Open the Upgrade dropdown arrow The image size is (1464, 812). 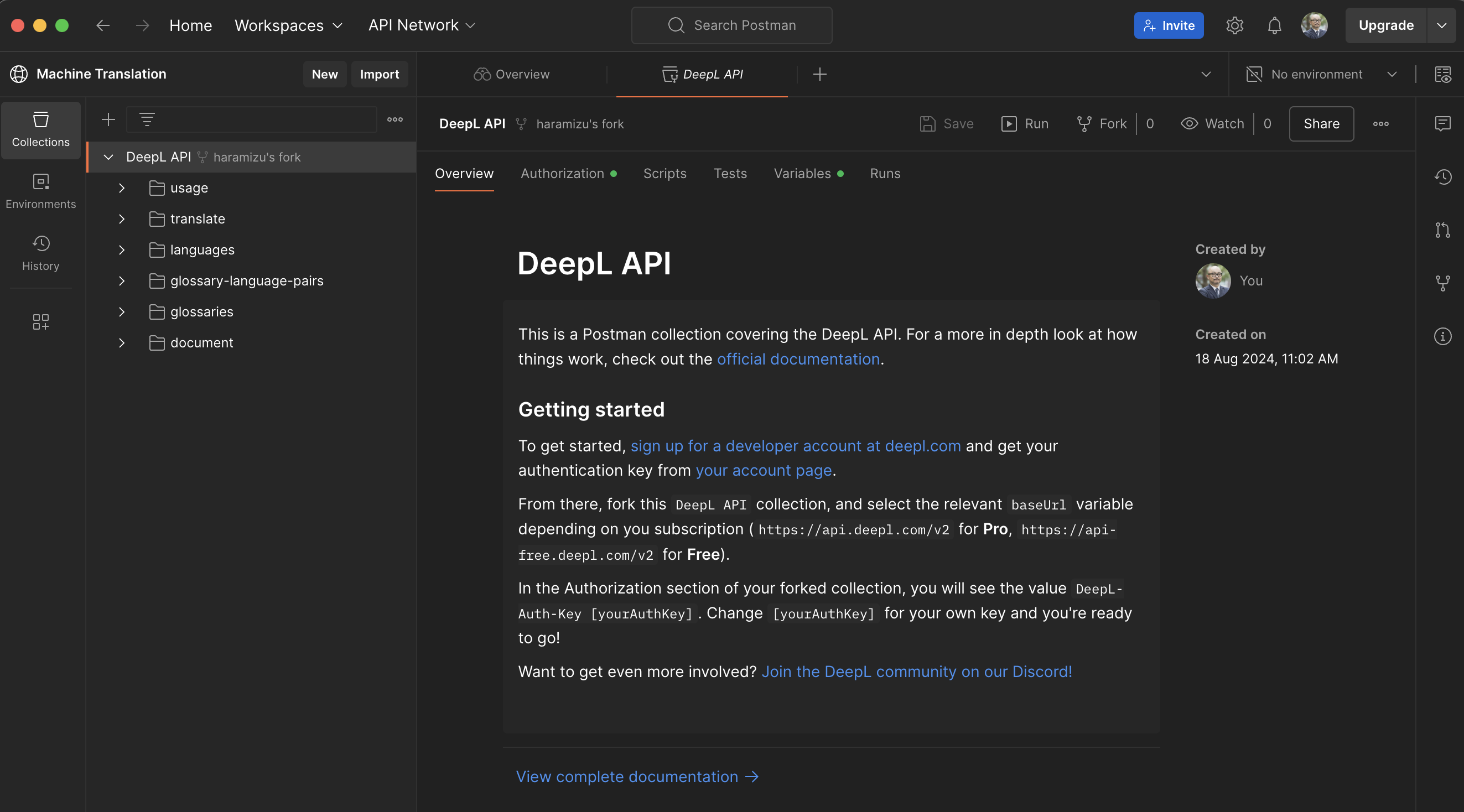[1441, 25]
